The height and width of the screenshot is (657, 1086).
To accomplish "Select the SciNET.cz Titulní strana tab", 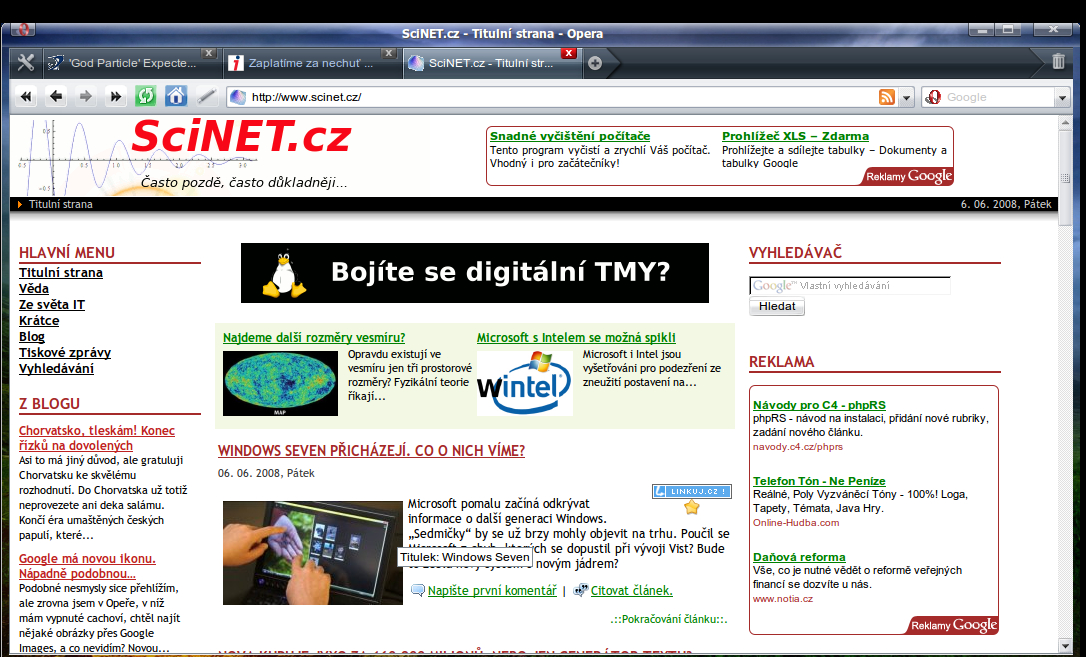I will click(491, 63).
